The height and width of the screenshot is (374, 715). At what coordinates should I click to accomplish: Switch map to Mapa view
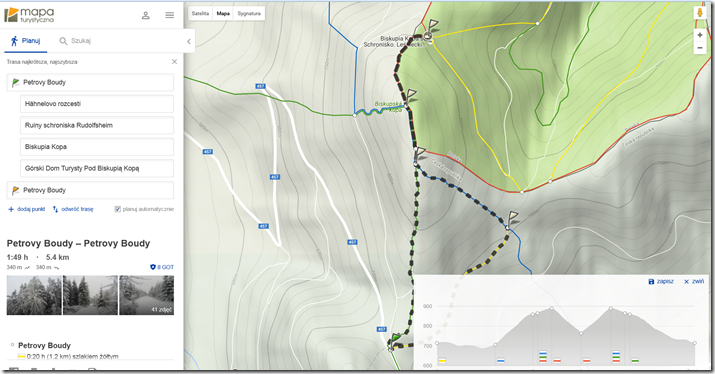tap(223, 14)
